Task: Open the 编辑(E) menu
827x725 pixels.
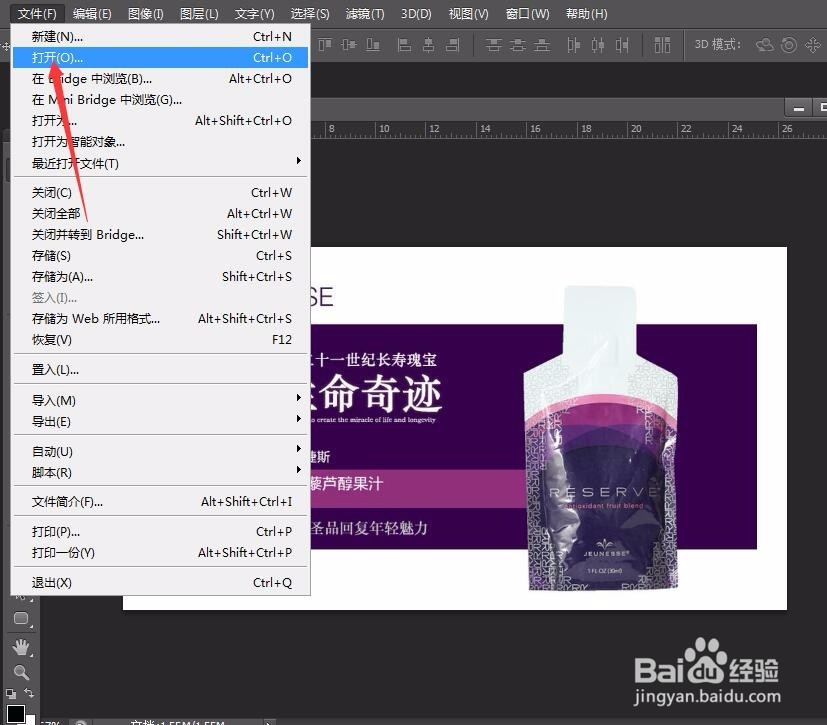Action: tap(92, 14)
